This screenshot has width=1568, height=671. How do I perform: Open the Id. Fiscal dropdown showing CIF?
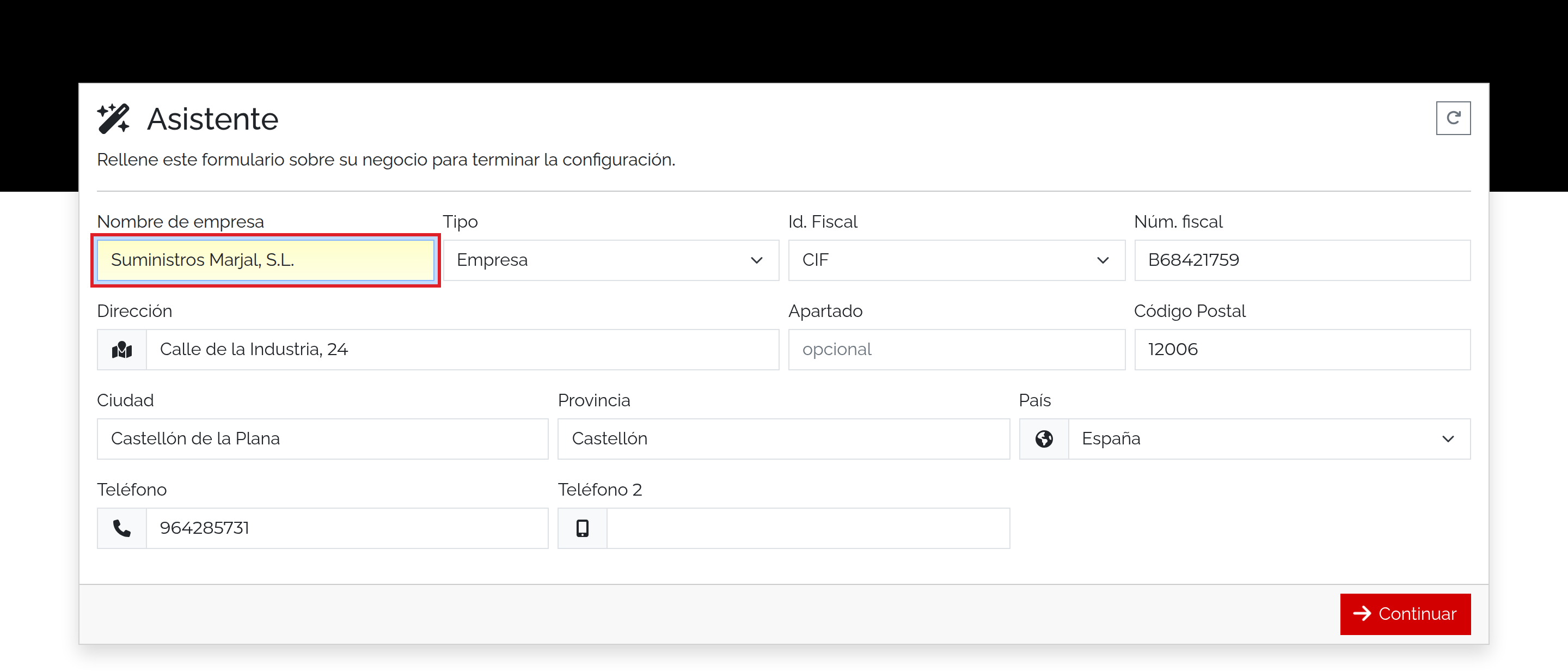tap(956, 260)
